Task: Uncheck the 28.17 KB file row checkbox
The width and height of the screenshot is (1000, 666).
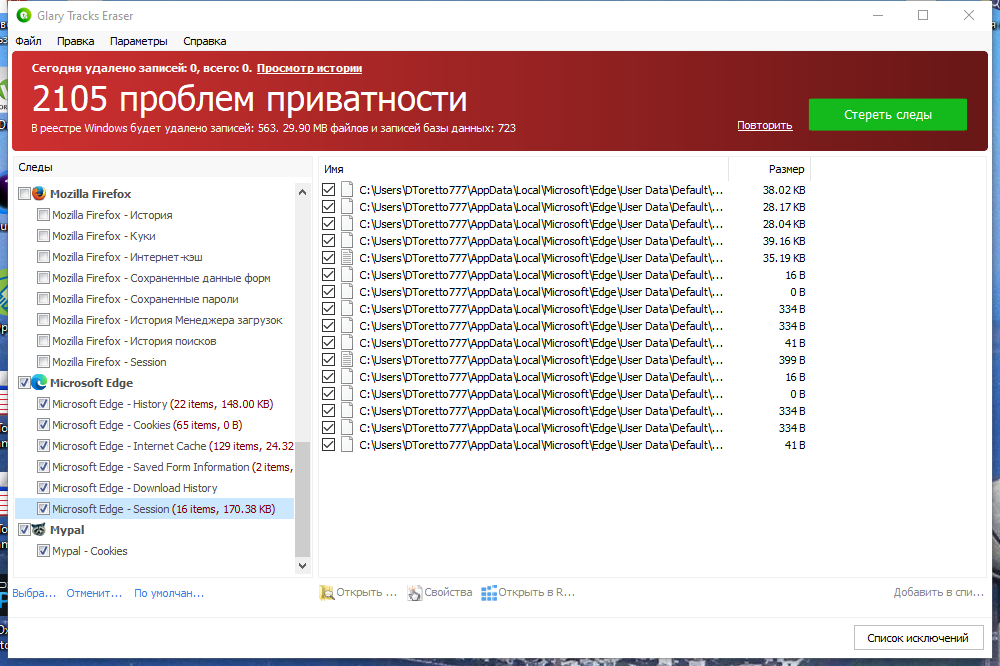Action: [x=328, y=207]
